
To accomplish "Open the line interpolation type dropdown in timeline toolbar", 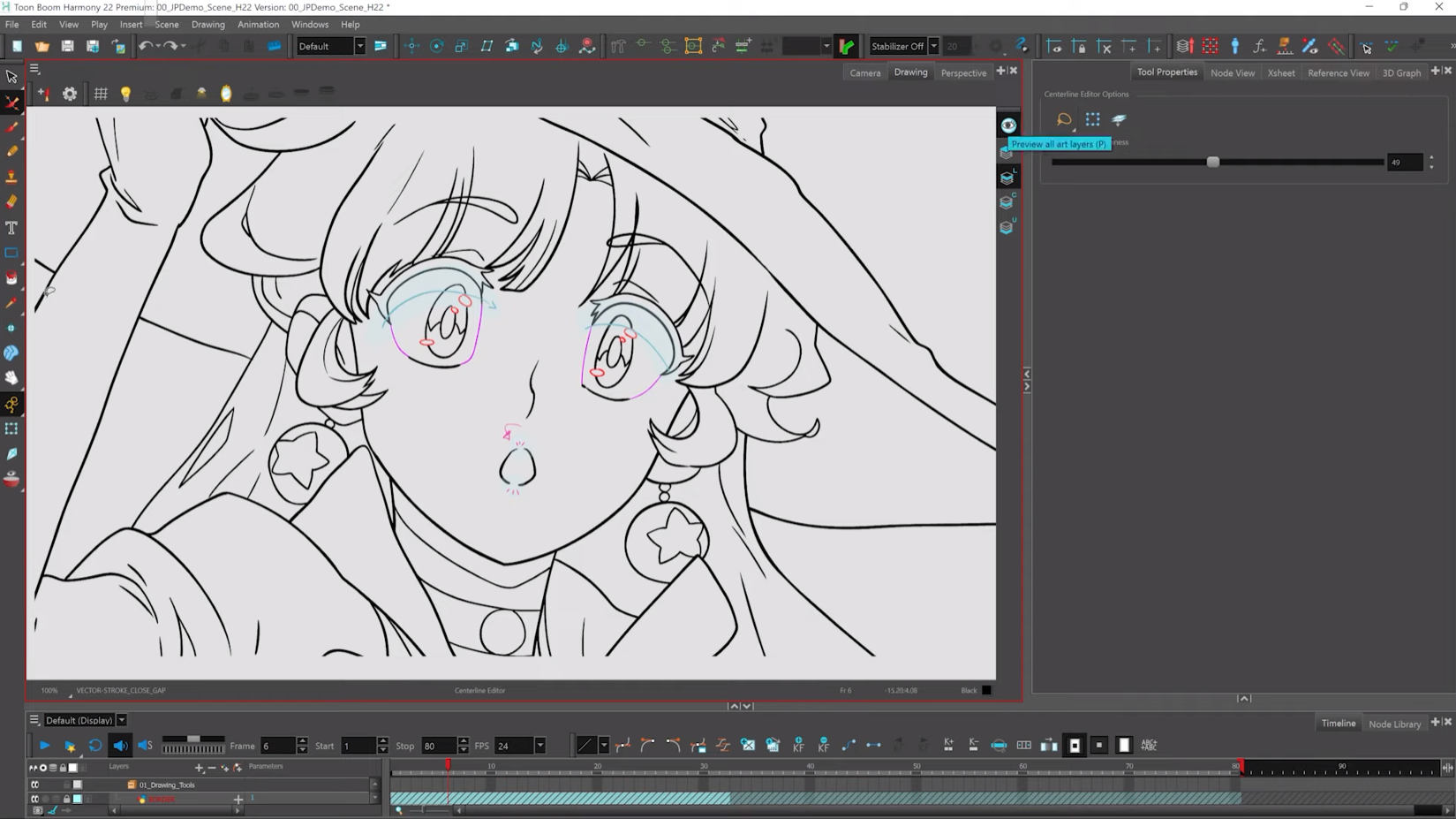I will click(x=604, y=746).
